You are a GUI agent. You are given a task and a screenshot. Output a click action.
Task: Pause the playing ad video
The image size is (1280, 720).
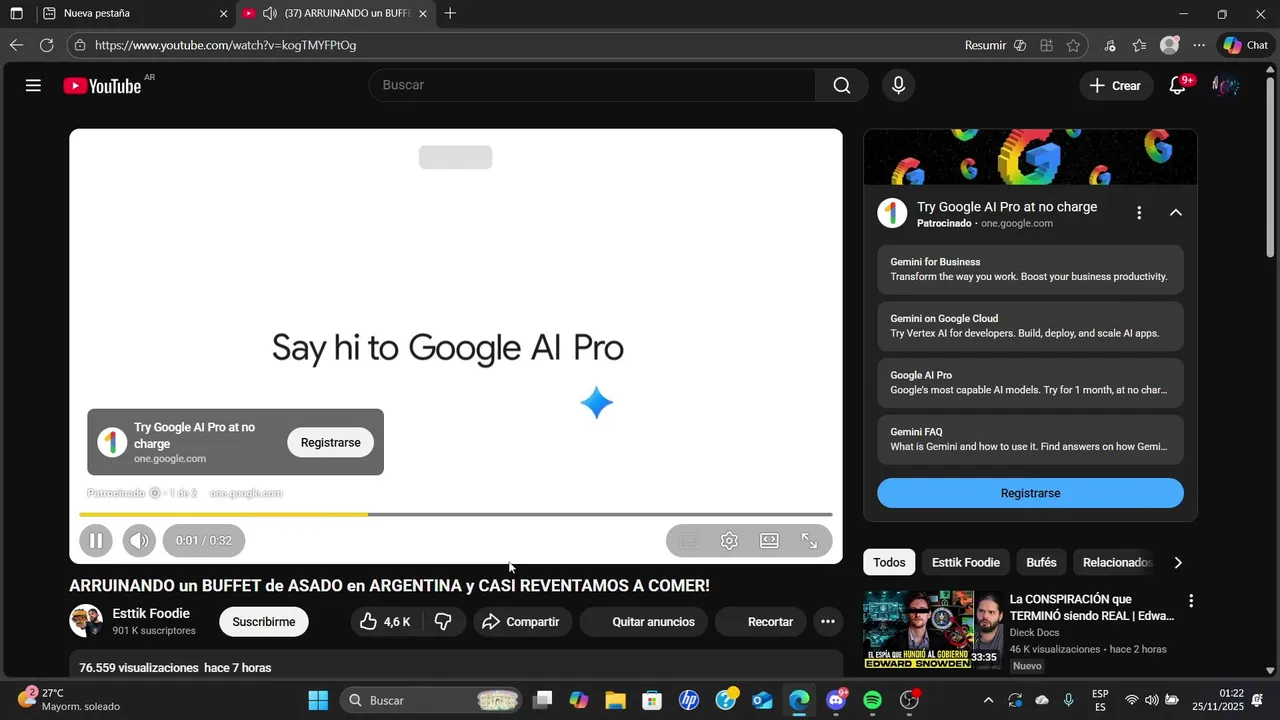coord(95,541)
